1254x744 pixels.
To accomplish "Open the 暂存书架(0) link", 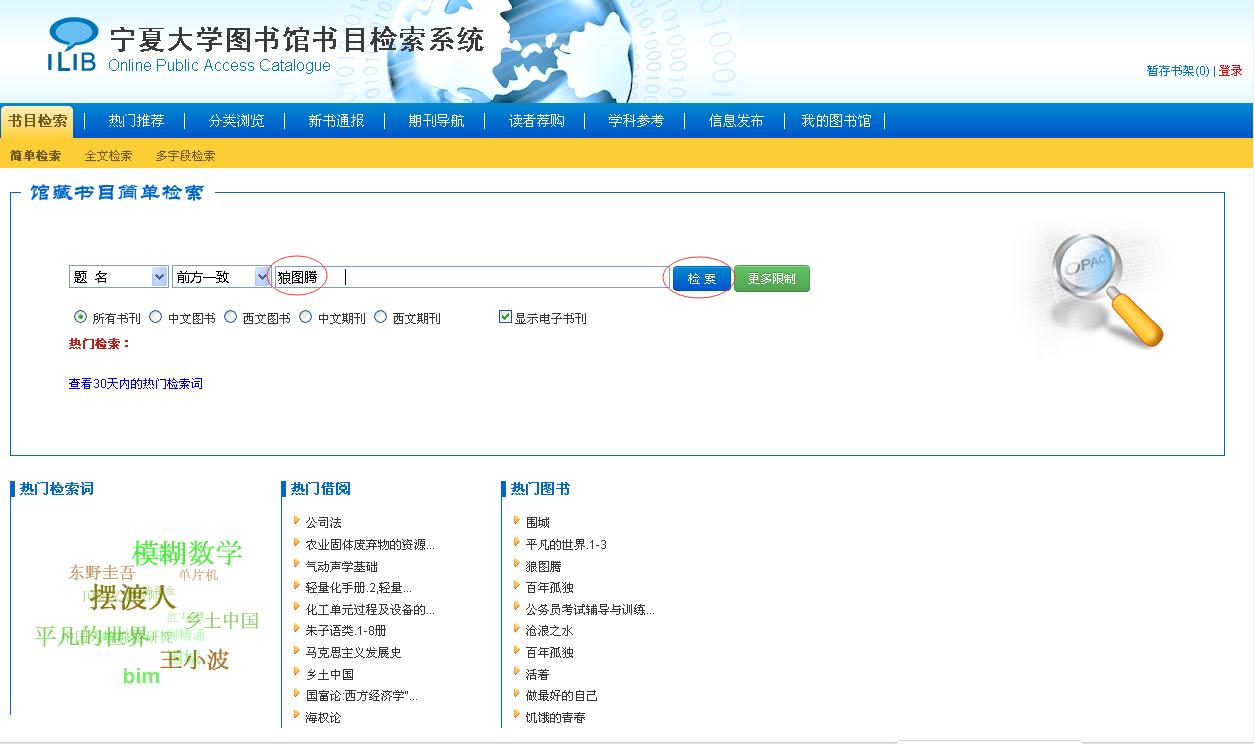I will pos(1178,71).
